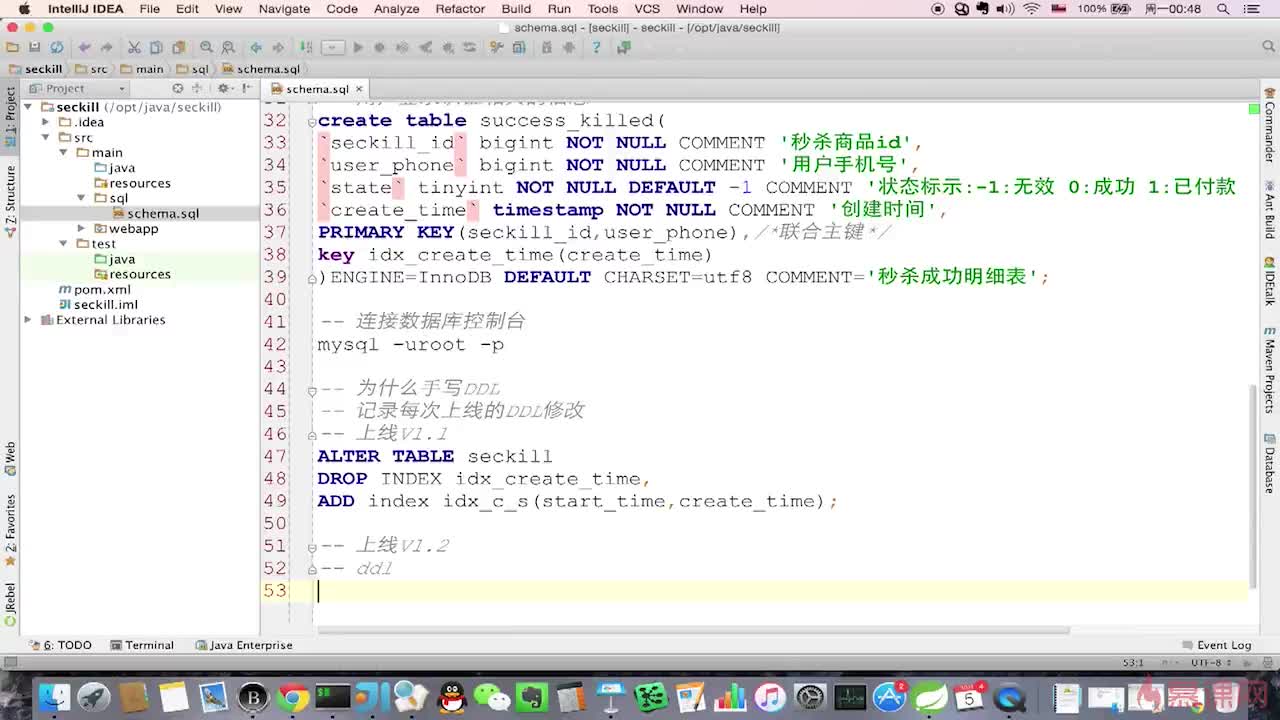1280x720 pixels.
Task: Toggle the Database tool window
Action: pyautogui.click(x=1269, y=463)
